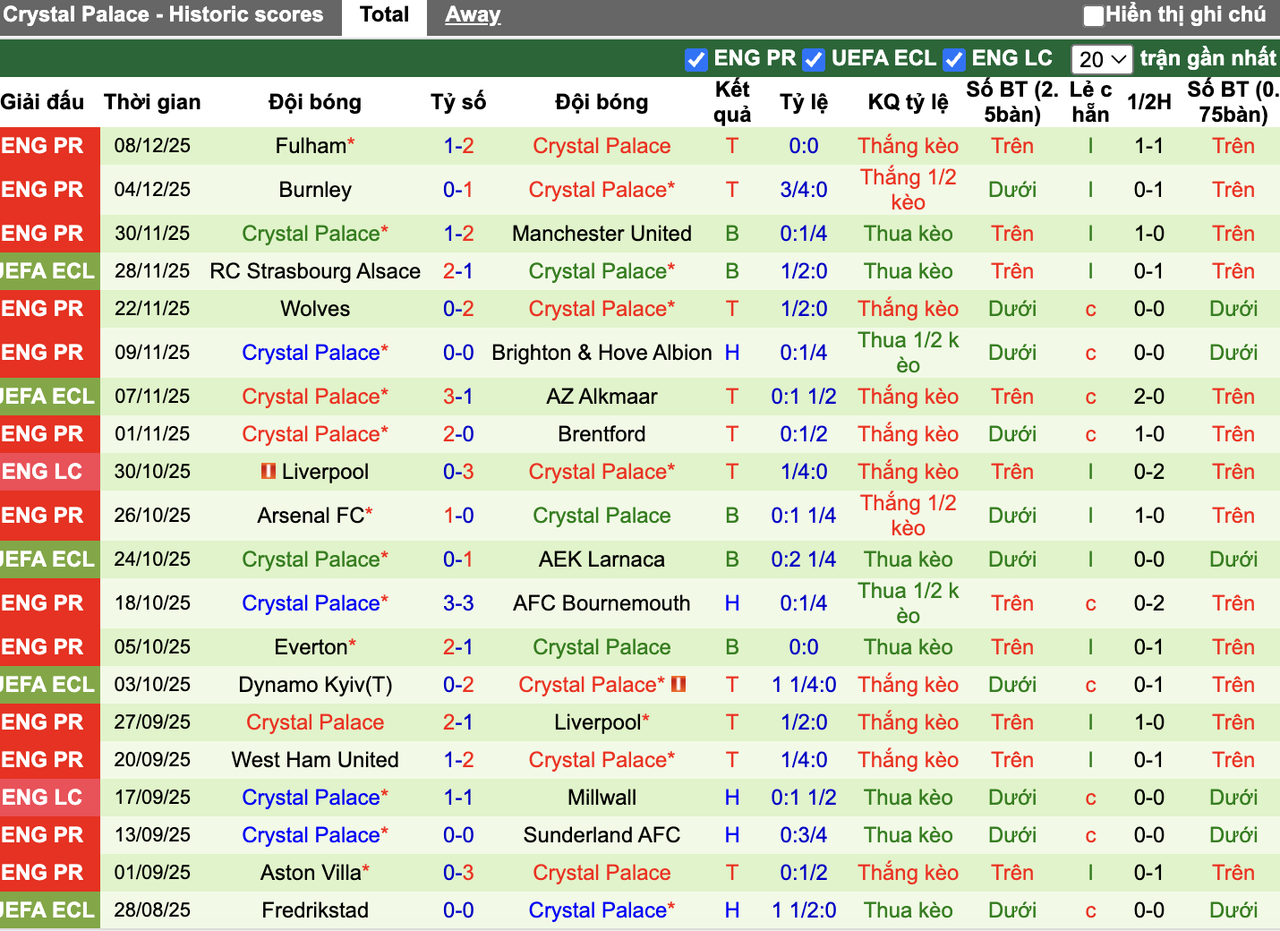The height and width of the screenshot is (931, 1280).
Task: Click the Tỷ số column header
Action: coord(459,102)
